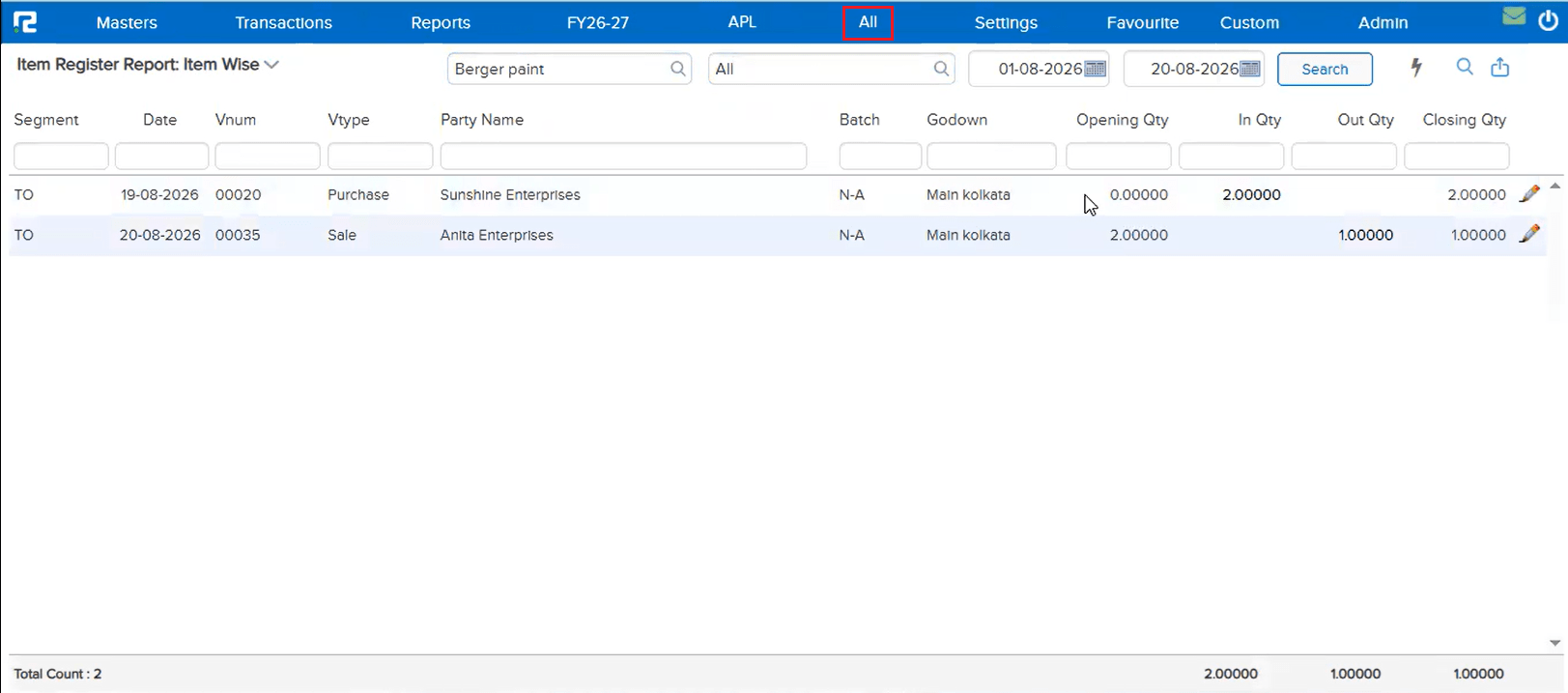Click the export share icon
This screenshot has height=693, width=1568.
coord(1499,67)
